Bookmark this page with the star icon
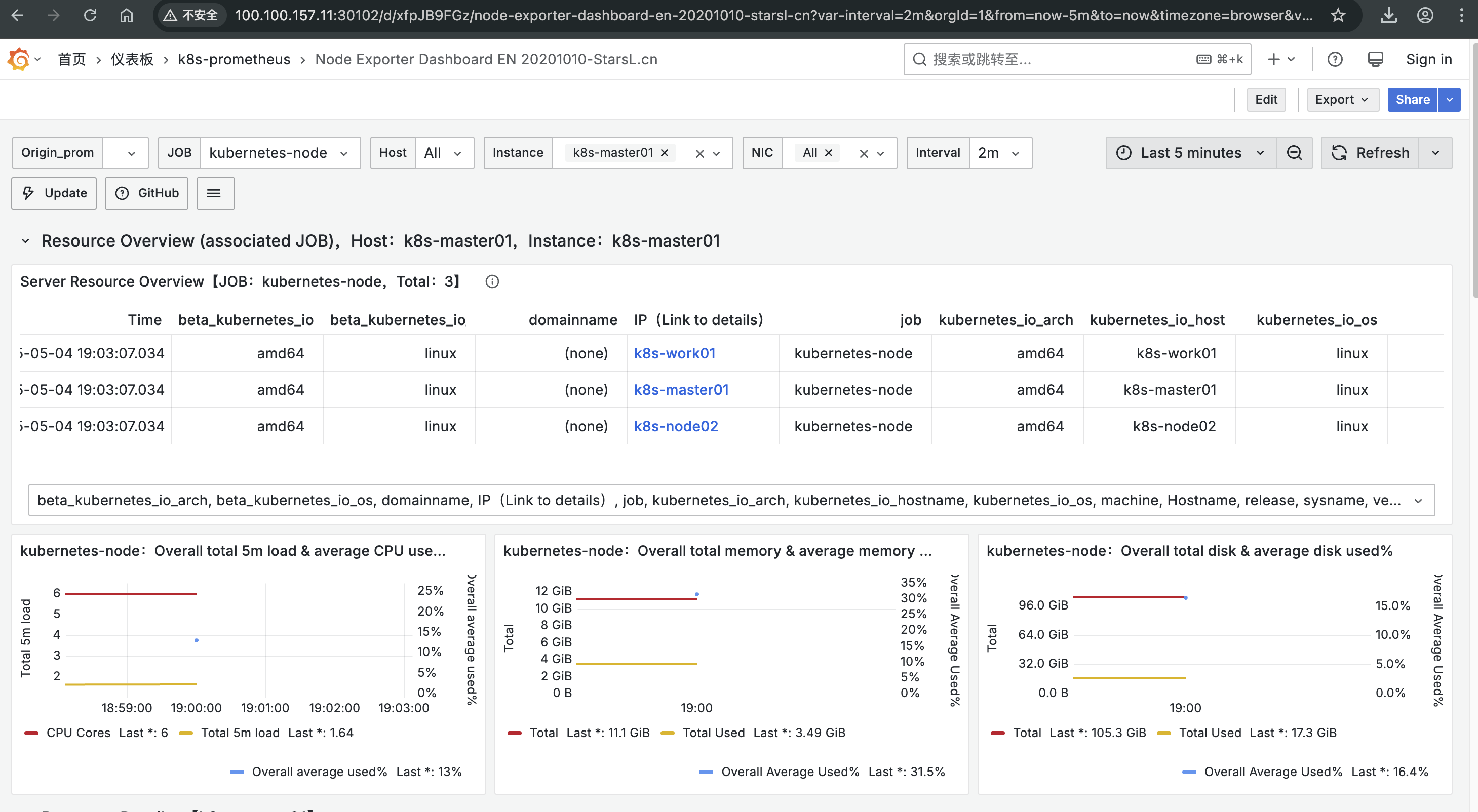The height and width of the screenshot is (812, 1478). coord(1338,16)
